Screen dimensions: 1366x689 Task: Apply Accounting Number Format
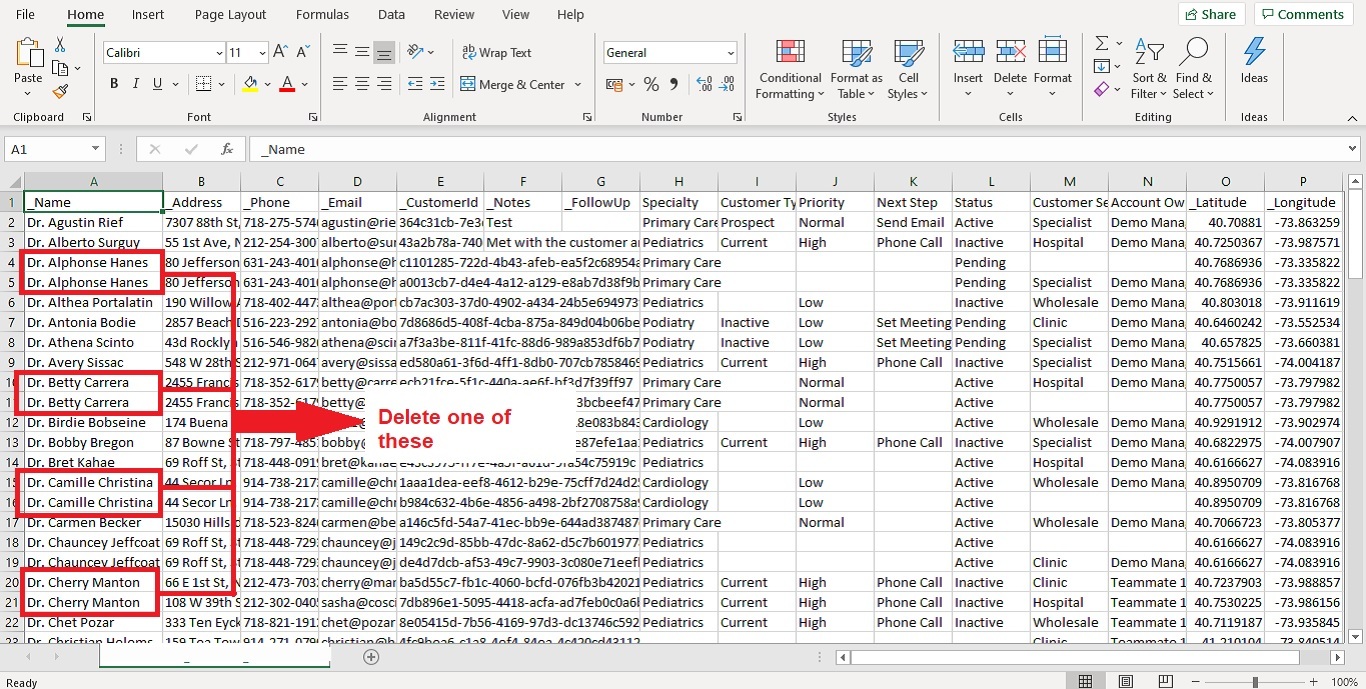click(615, 84)
